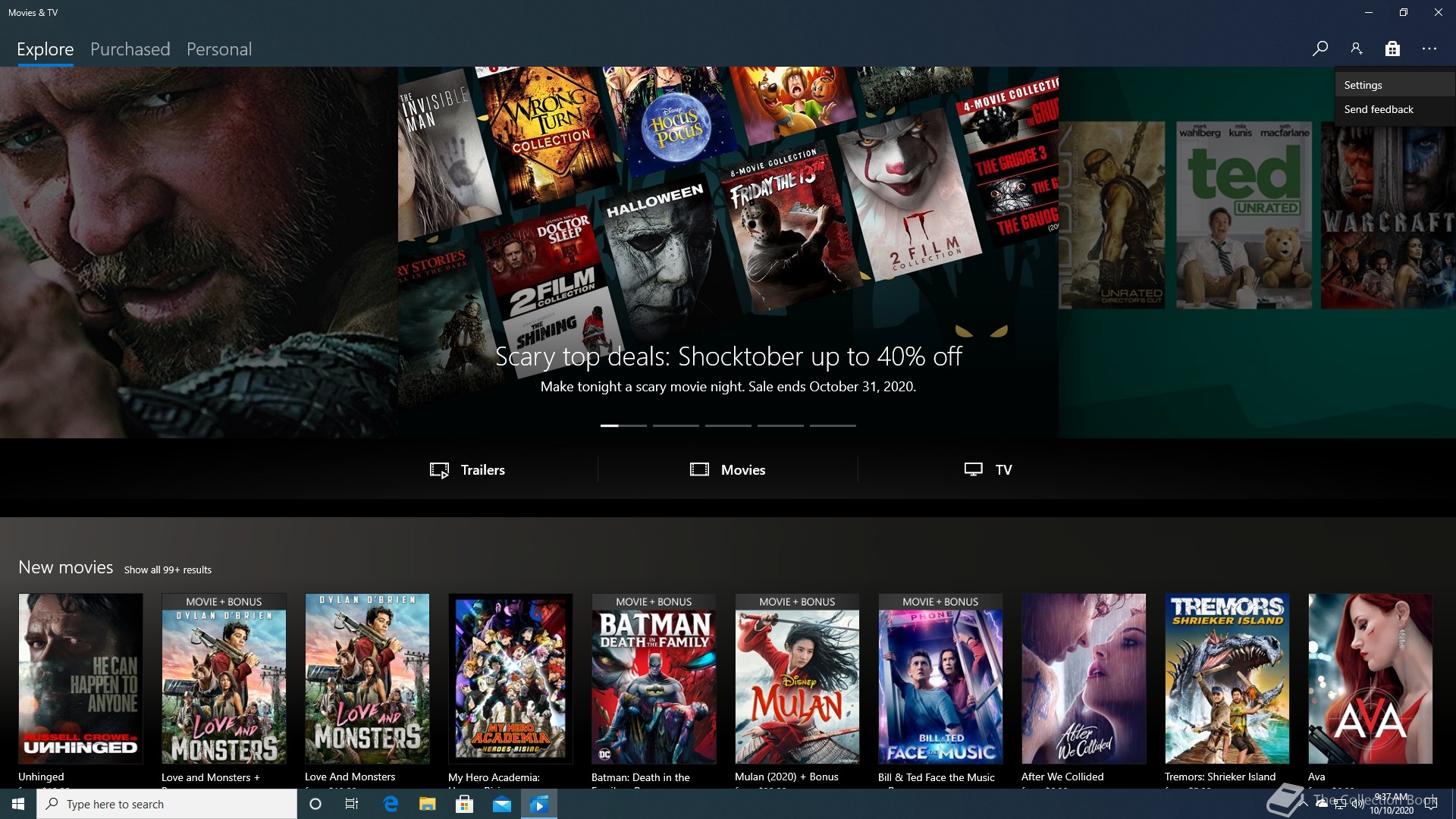Select the first carousel slide indicator
This screenshot has width=1456, height=819.
click(x=623, y=425)
